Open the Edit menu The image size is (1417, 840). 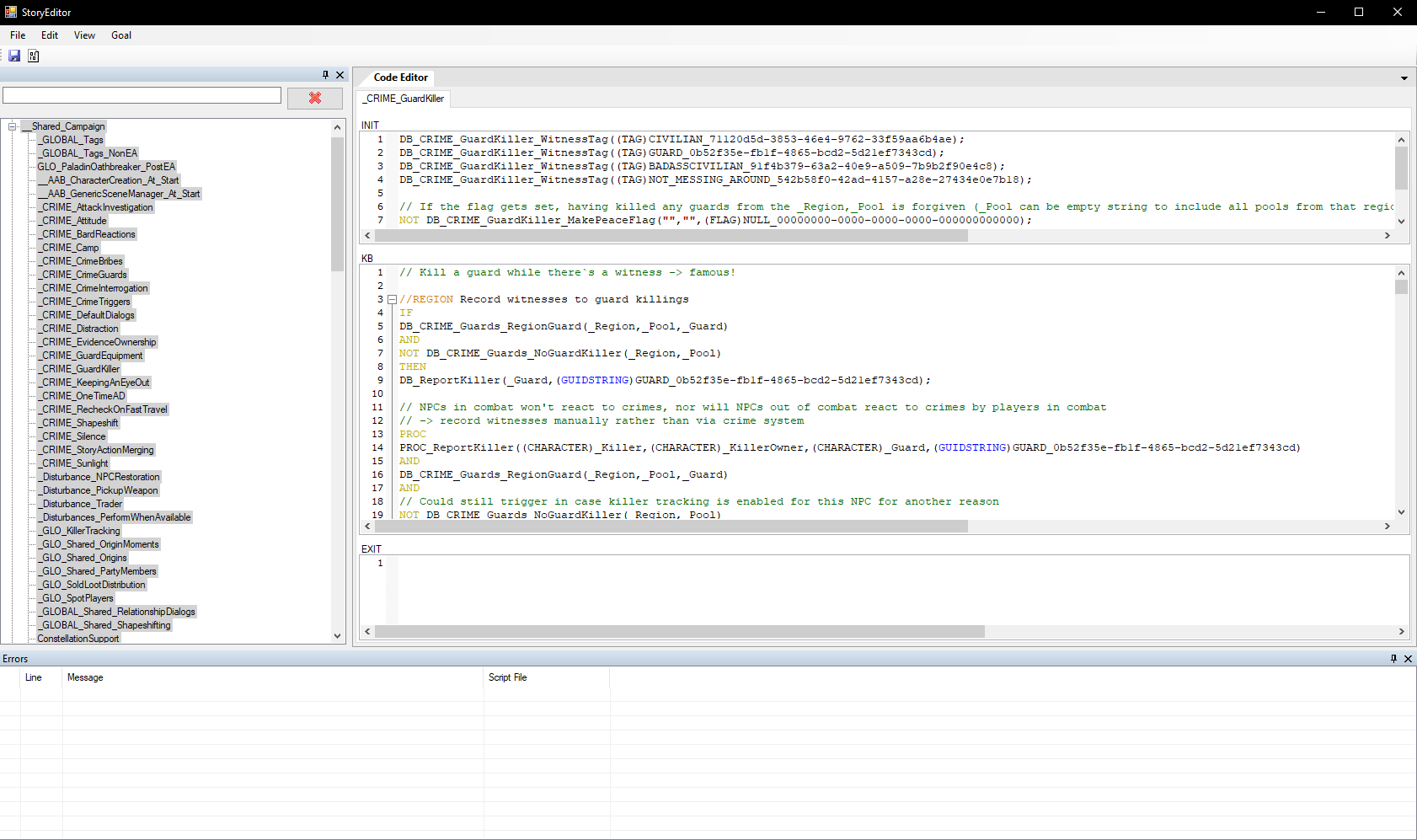50,35
